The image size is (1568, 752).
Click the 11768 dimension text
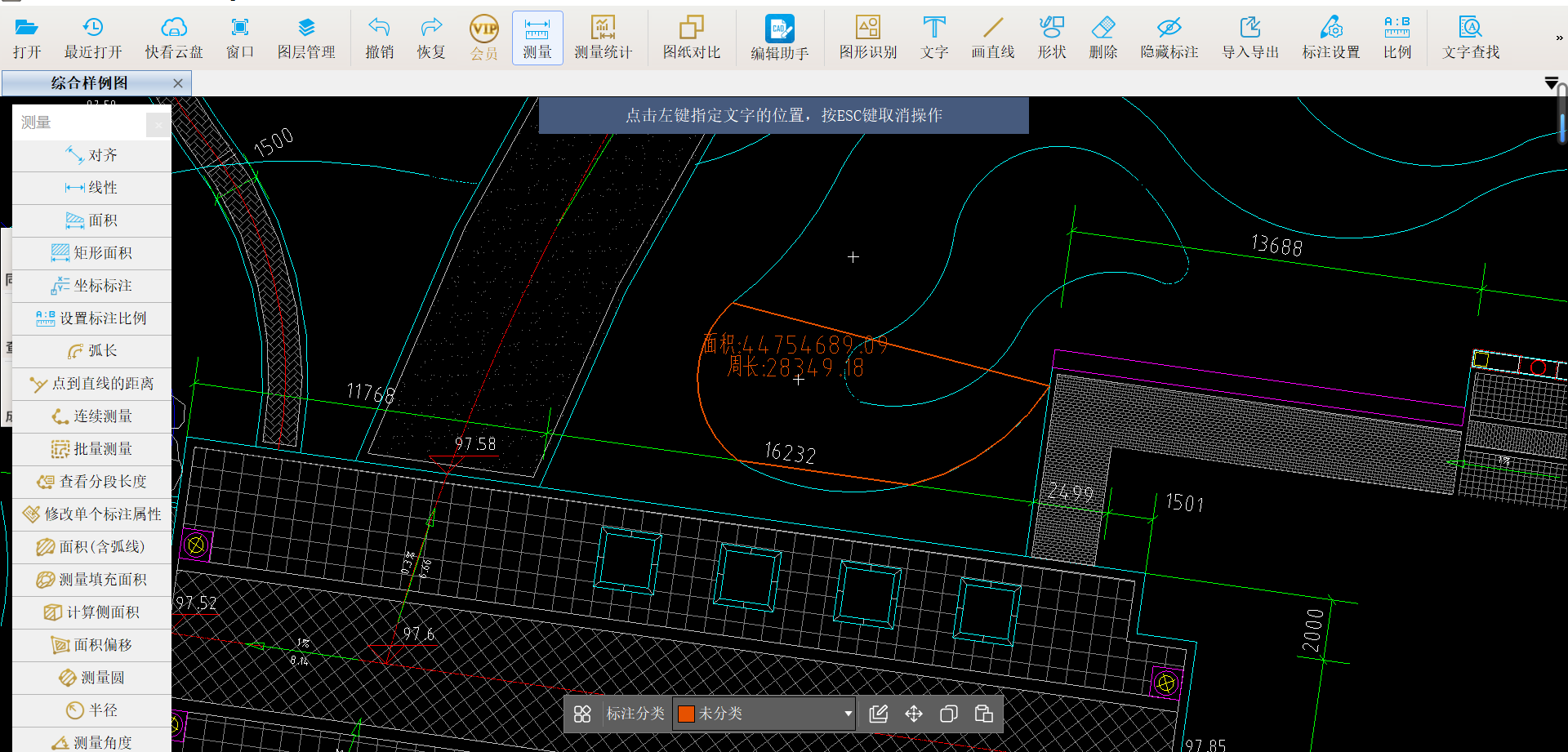click(371, 394)
